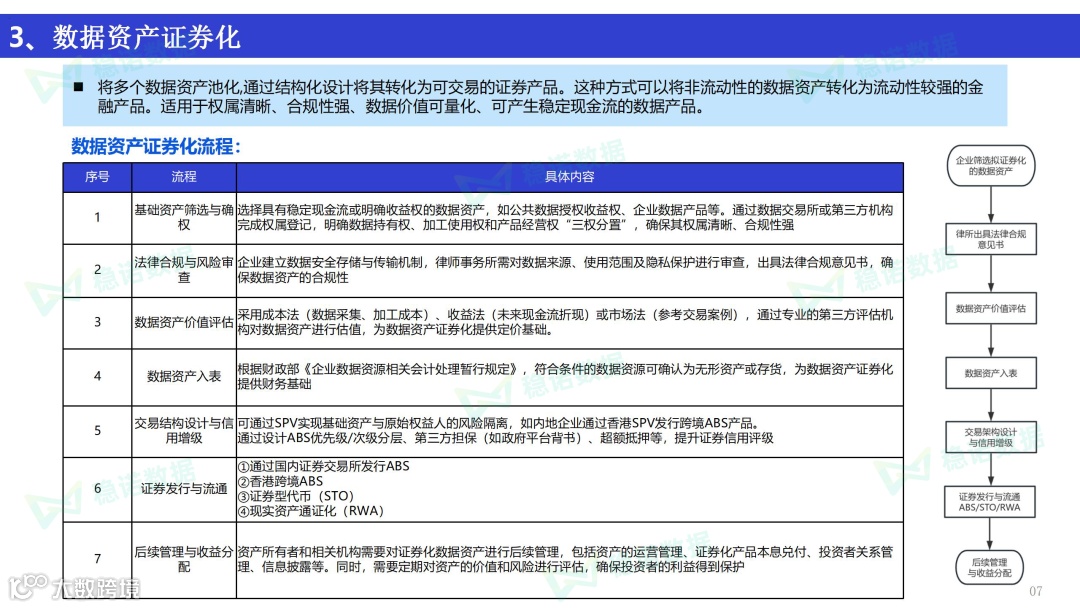Select the table cell "数据资产入表" in the 流程 column
The width and height of the screenshot is (1080, 608).
[184, 377]
